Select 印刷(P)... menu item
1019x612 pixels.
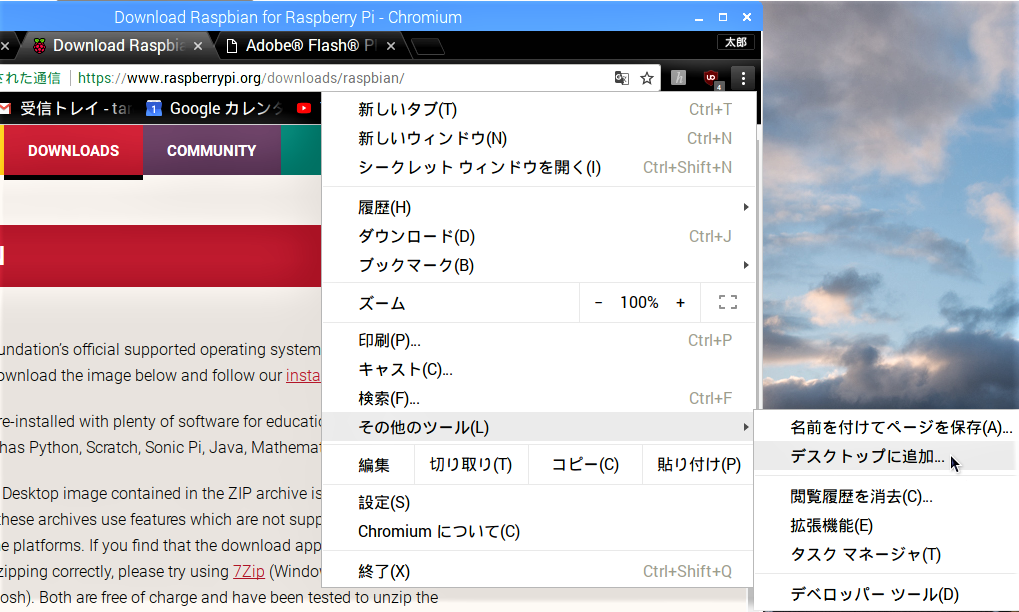point(539,340)
